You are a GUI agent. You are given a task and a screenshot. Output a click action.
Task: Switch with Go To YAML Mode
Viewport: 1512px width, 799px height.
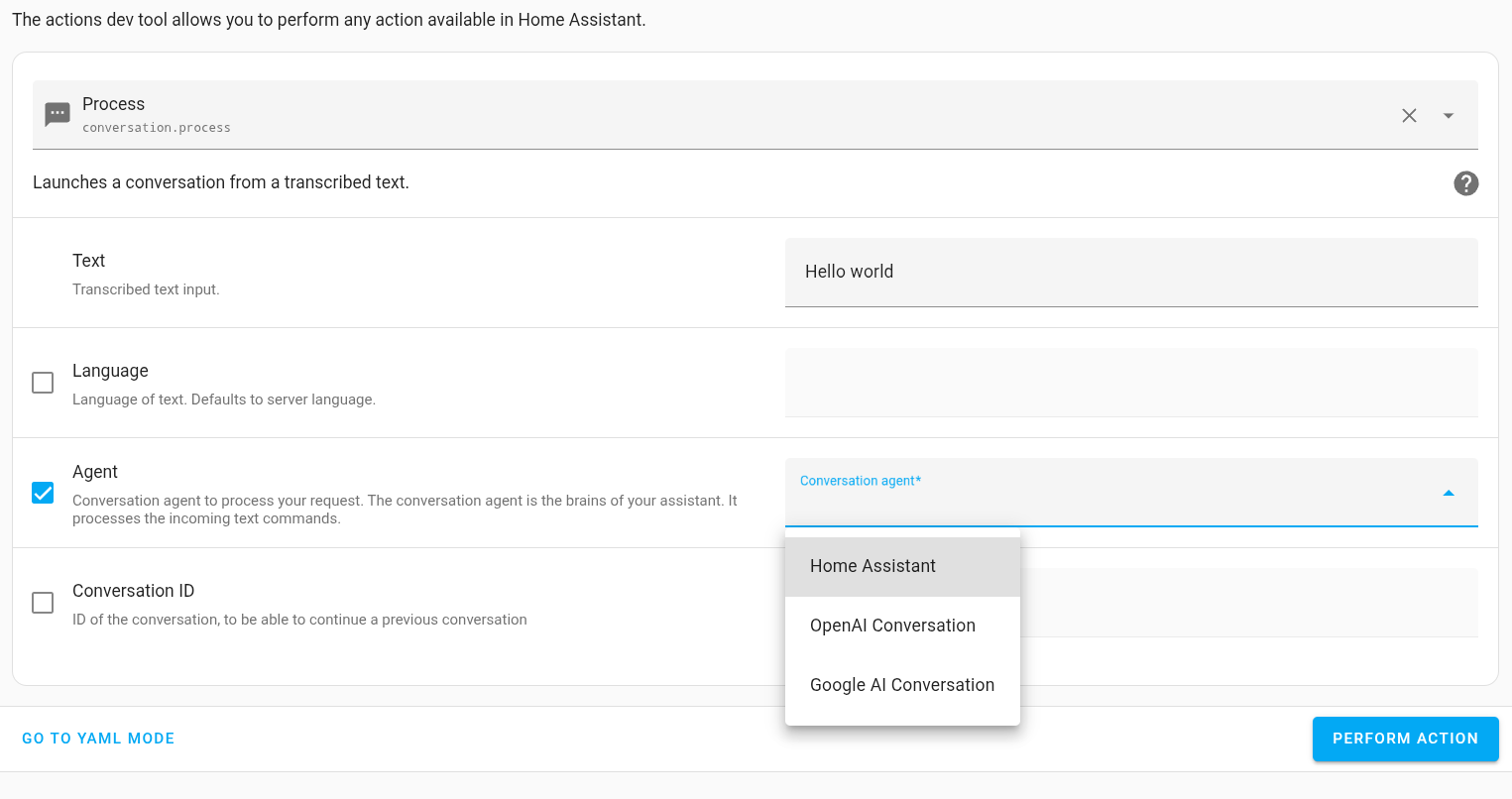pyautogui.click(x=98, y=739)
